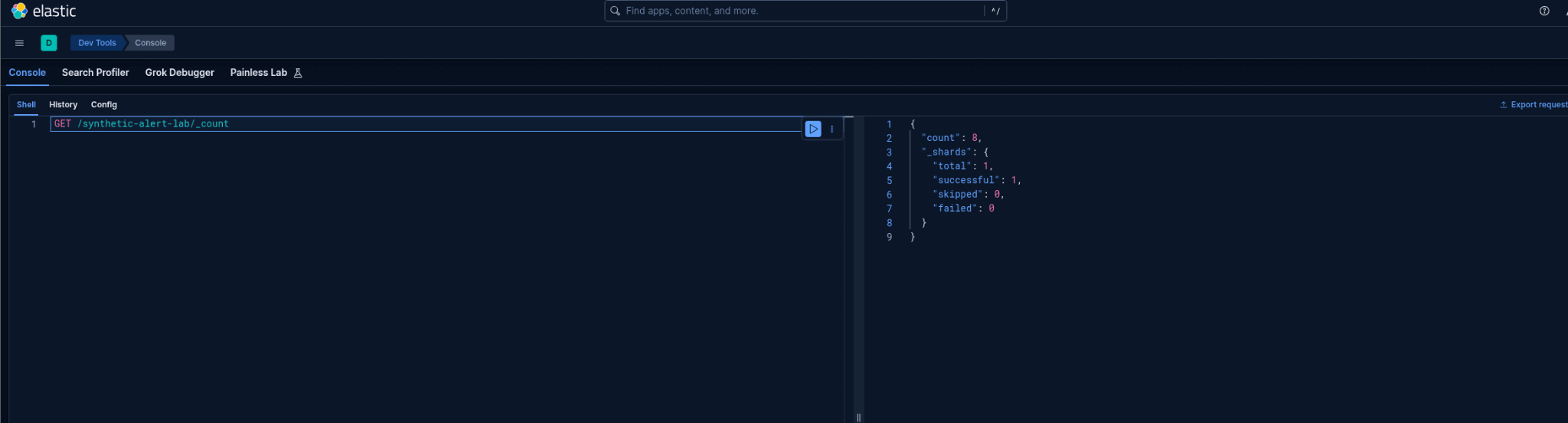Click the Elastic logo
The image size is (1568, 423).
click(x=44, y=11)
